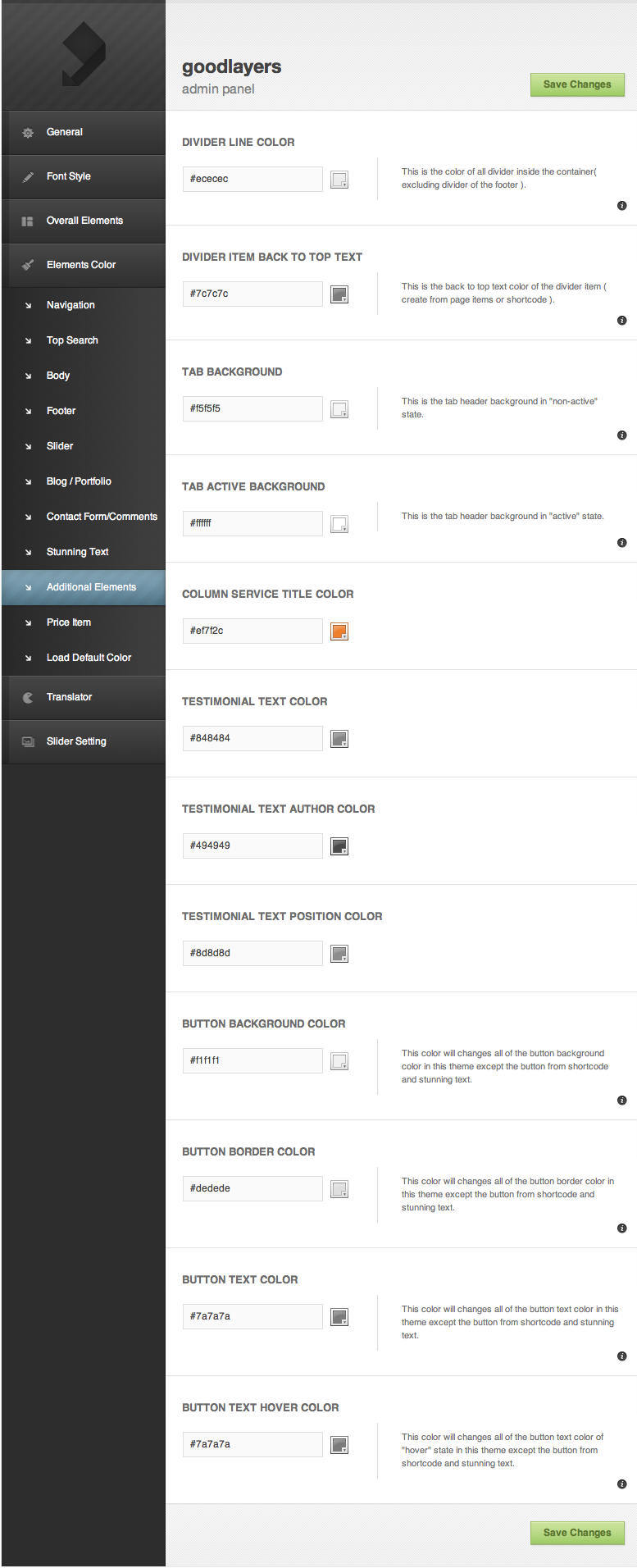637x1568 pixels.
Task: Open the Divider Line Color swatch picker
Action: (x=339, y=180)
